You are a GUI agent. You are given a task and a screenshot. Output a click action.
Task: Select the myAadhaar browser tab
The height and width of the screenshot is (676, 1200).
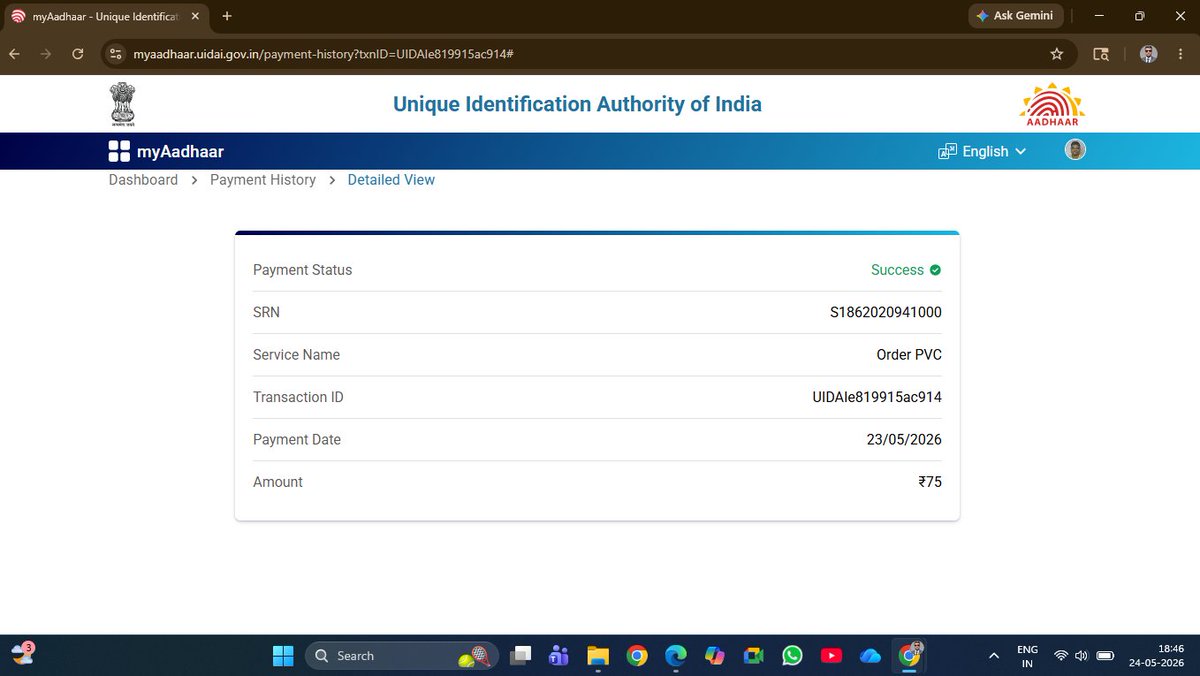(x=105, y=16)
